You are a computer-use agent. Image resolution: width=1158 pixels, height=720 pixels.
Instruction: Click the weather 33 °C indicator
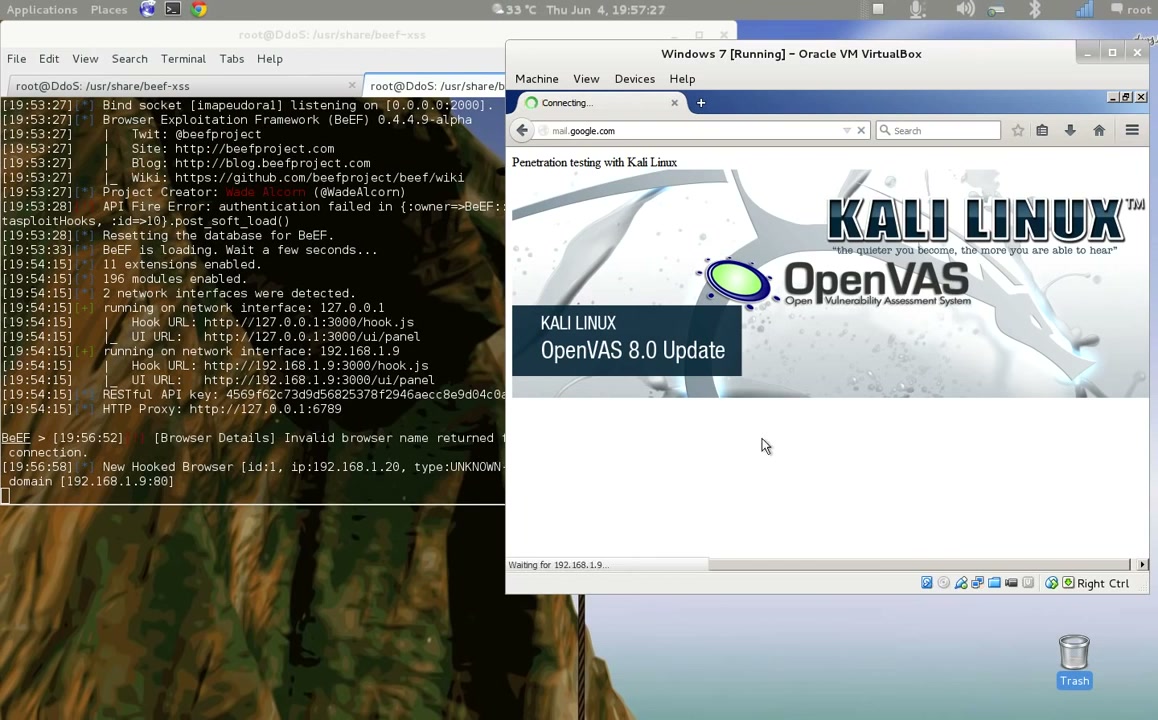coord(515,10)
